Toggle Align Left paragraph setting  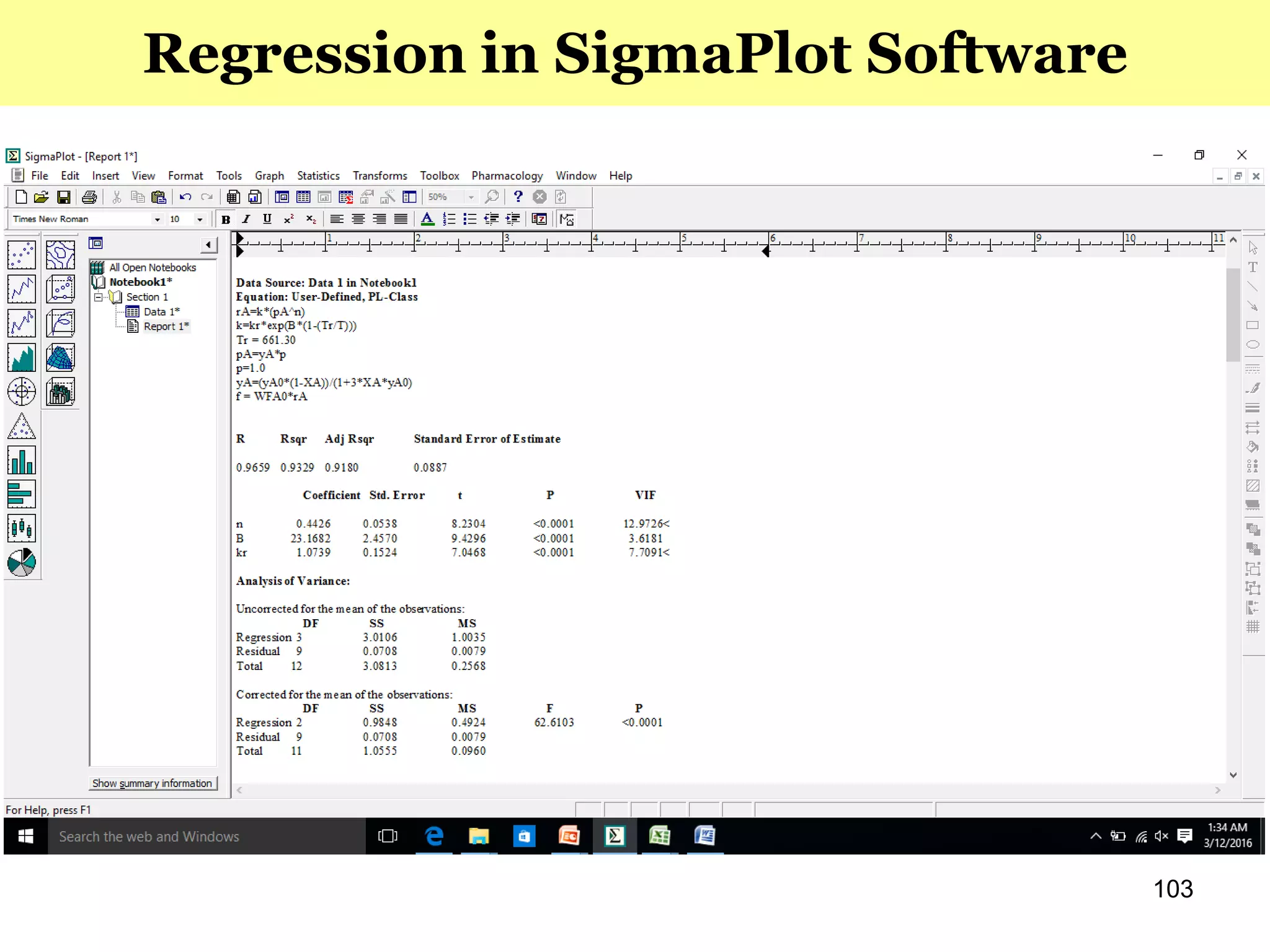(x=337, y=219)
